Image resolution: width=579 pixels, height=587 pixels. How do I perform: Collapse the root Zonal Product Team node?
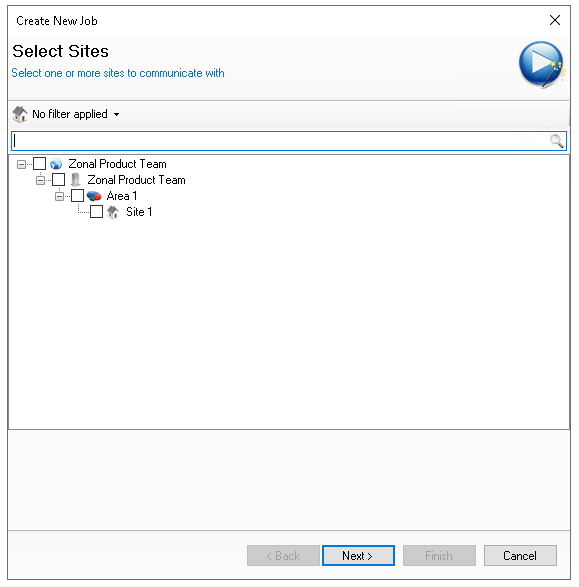tap(21, 164)
